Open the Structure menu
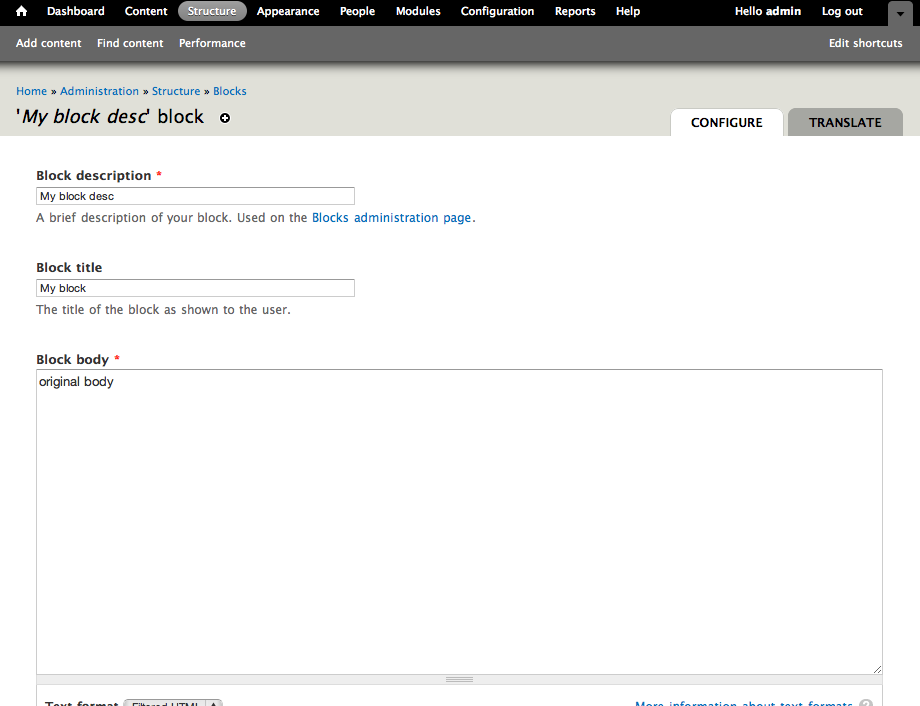 212,11
